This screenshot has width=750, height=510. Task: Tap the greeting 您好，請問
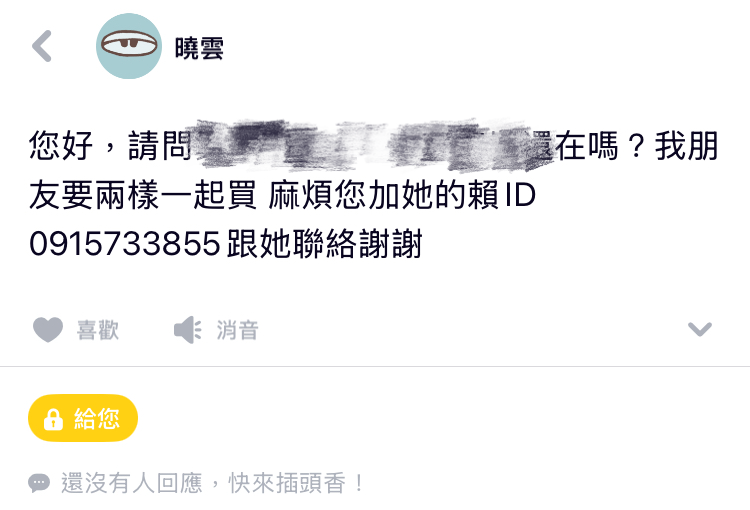[110, 145]
